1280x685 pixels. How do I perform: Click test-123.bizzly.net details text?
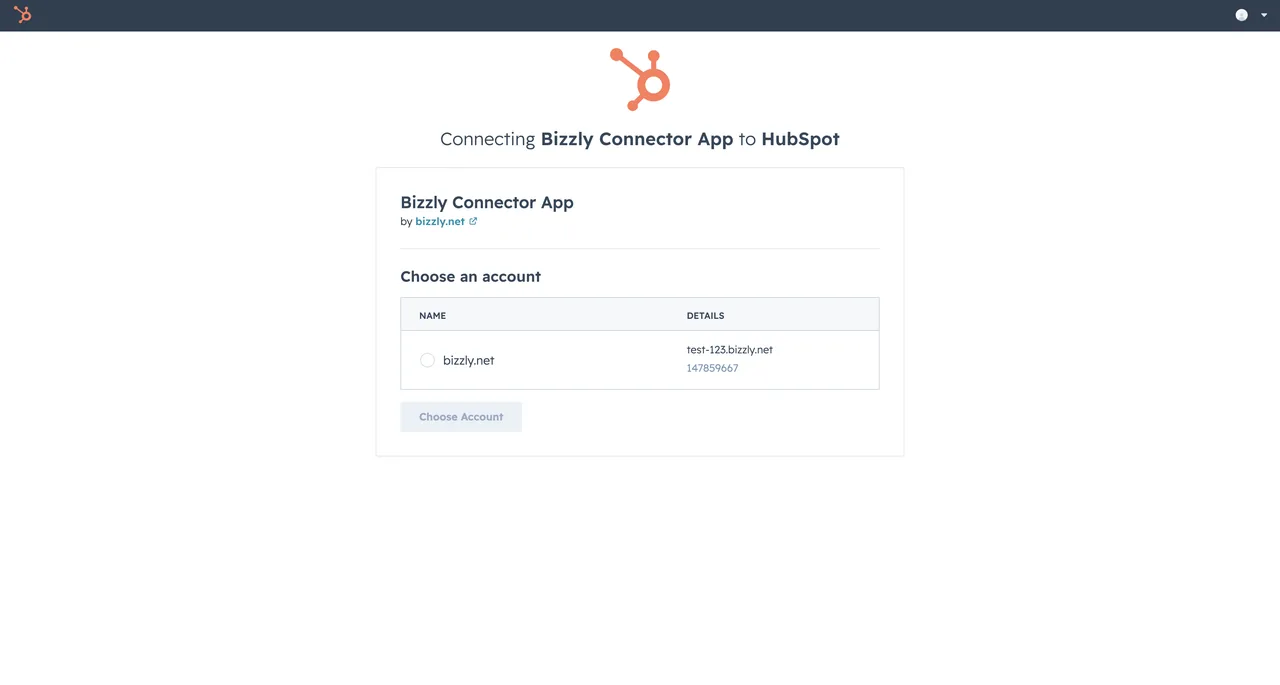coord(729,350)
